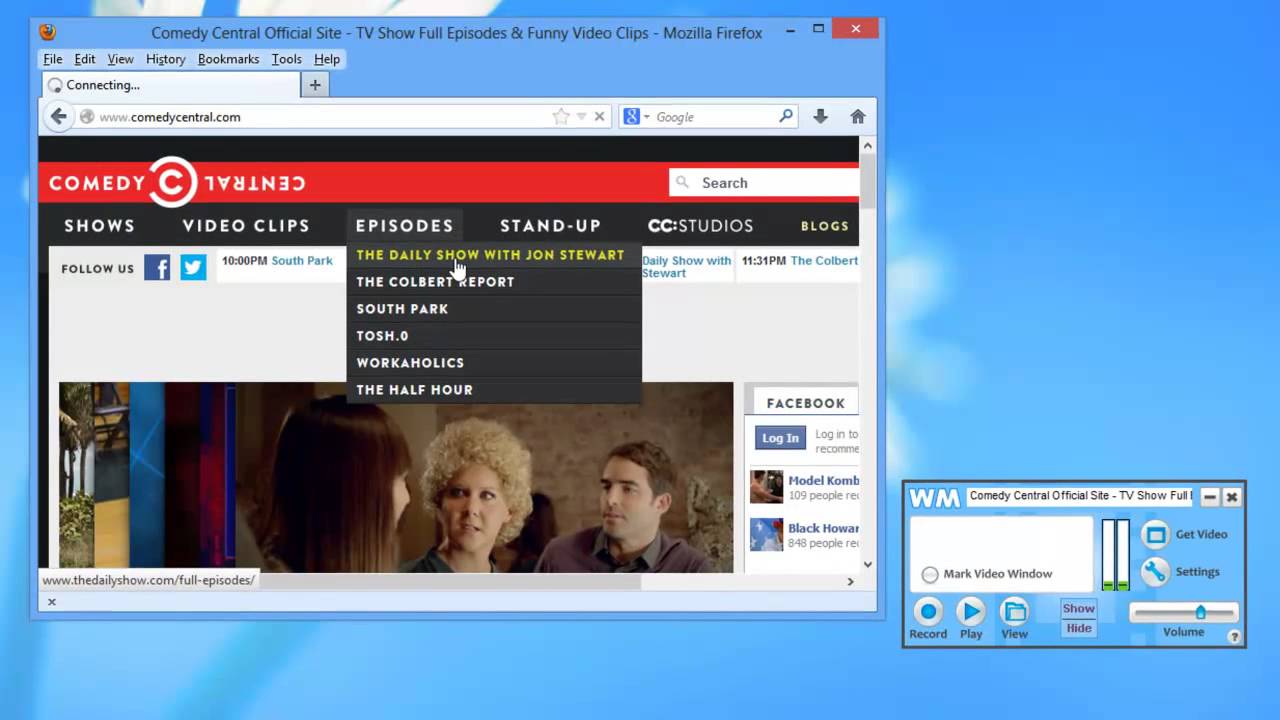Screen dimensions: 1280x720
Task: Go to Firefox home page icon
Action: pyautogui.click(x=858, y=117)
